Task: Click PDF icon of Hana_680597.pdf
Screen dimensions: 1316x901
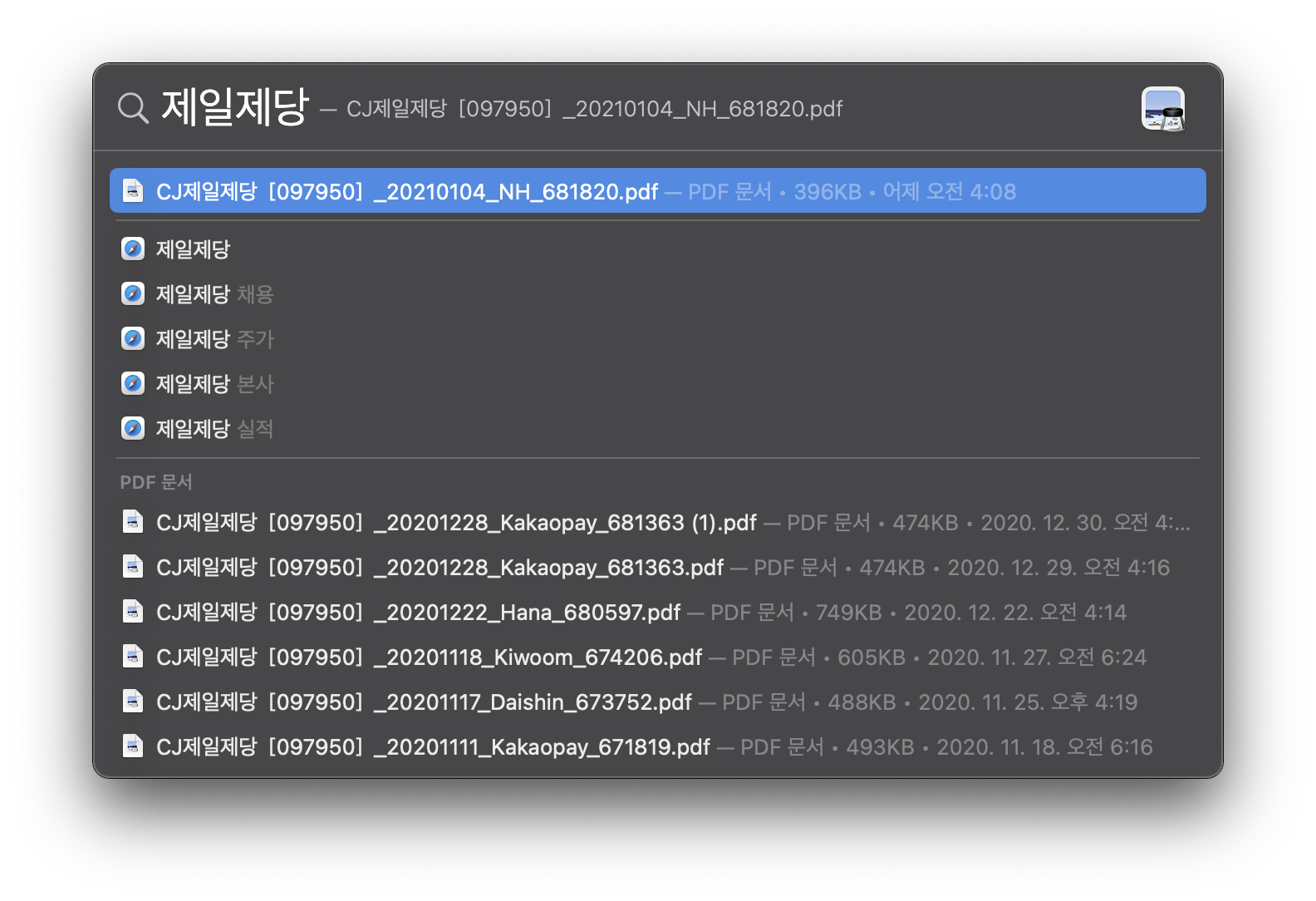Action: click(x=133, y=612)
